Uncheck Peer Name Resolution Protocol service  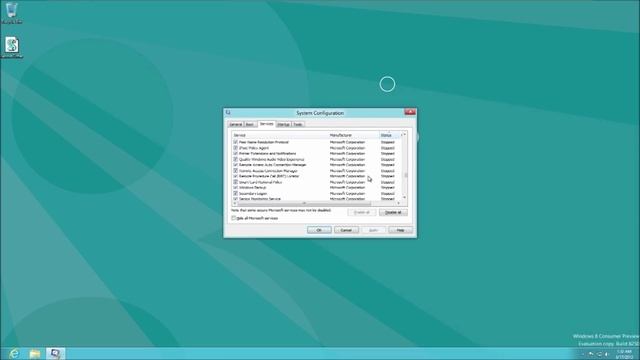pyautogui.click(x=236, y=142)
